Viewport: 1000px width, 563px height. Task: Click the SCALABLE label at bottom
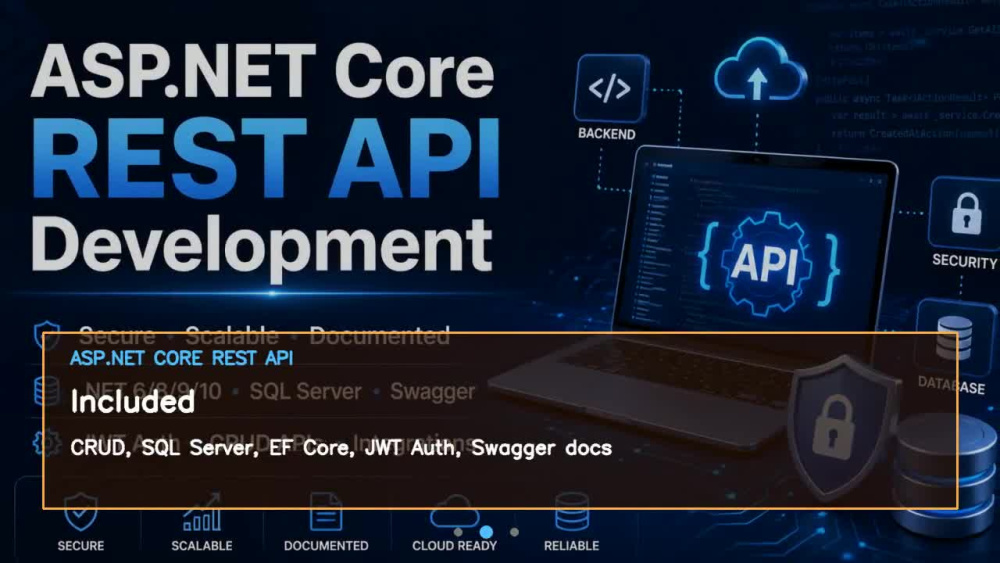(202, 546)
